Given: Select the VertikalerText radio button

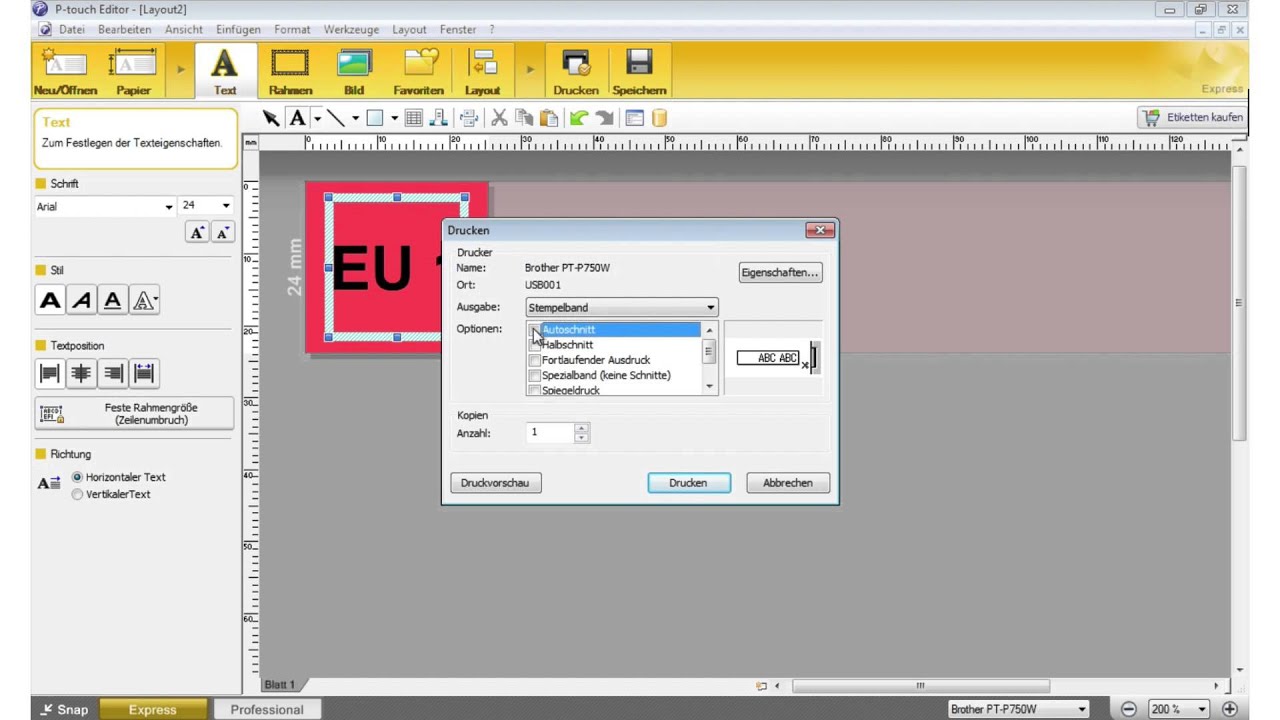Looking at the screenshot, I should (77, 494).
